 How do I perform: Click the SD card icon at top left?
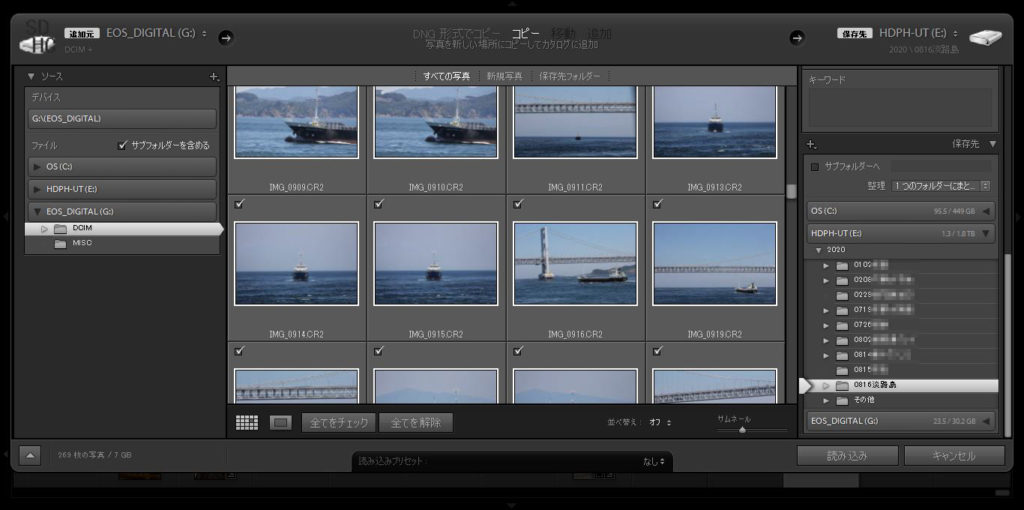[35, 38]
